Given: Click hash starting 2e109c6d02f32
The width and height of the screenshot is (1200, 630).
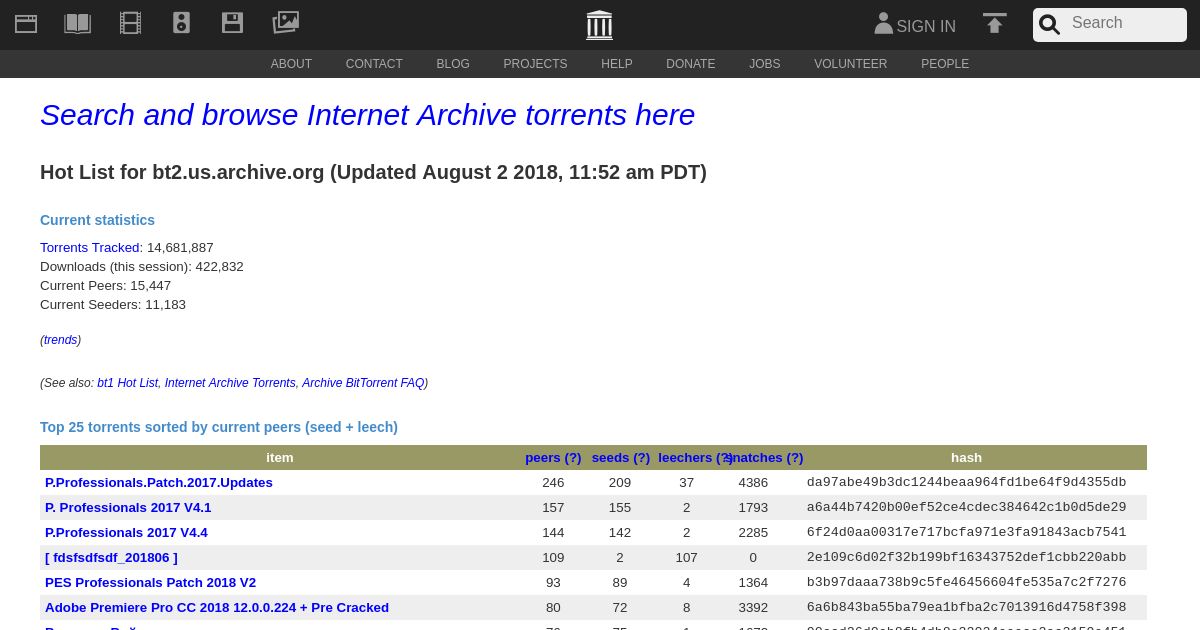Looking at the screenshot, I should 966,558.
